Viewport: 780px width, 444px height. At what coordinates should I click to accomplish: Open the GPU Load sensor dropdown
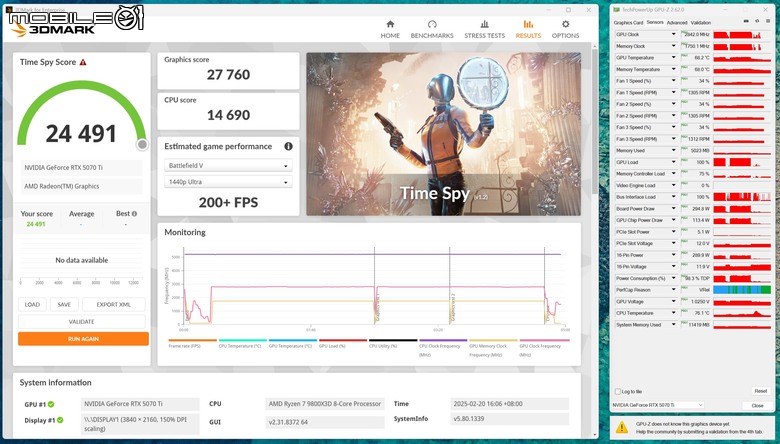674,162
